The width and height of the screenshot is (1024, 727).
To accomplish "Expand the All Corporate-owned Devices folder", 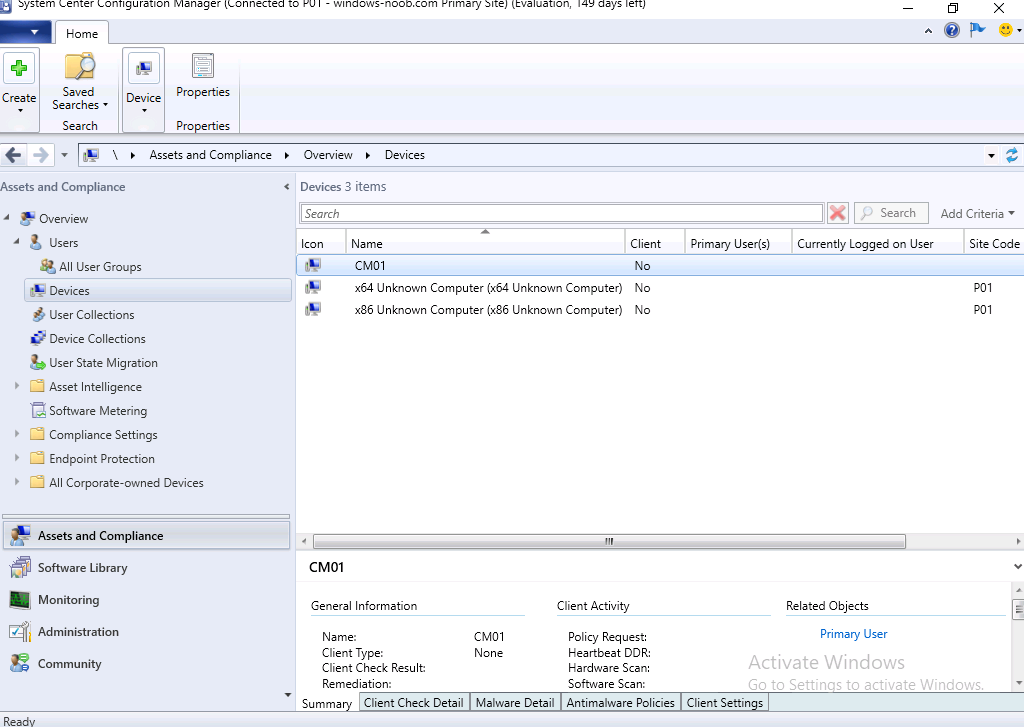I will [17, 482].
